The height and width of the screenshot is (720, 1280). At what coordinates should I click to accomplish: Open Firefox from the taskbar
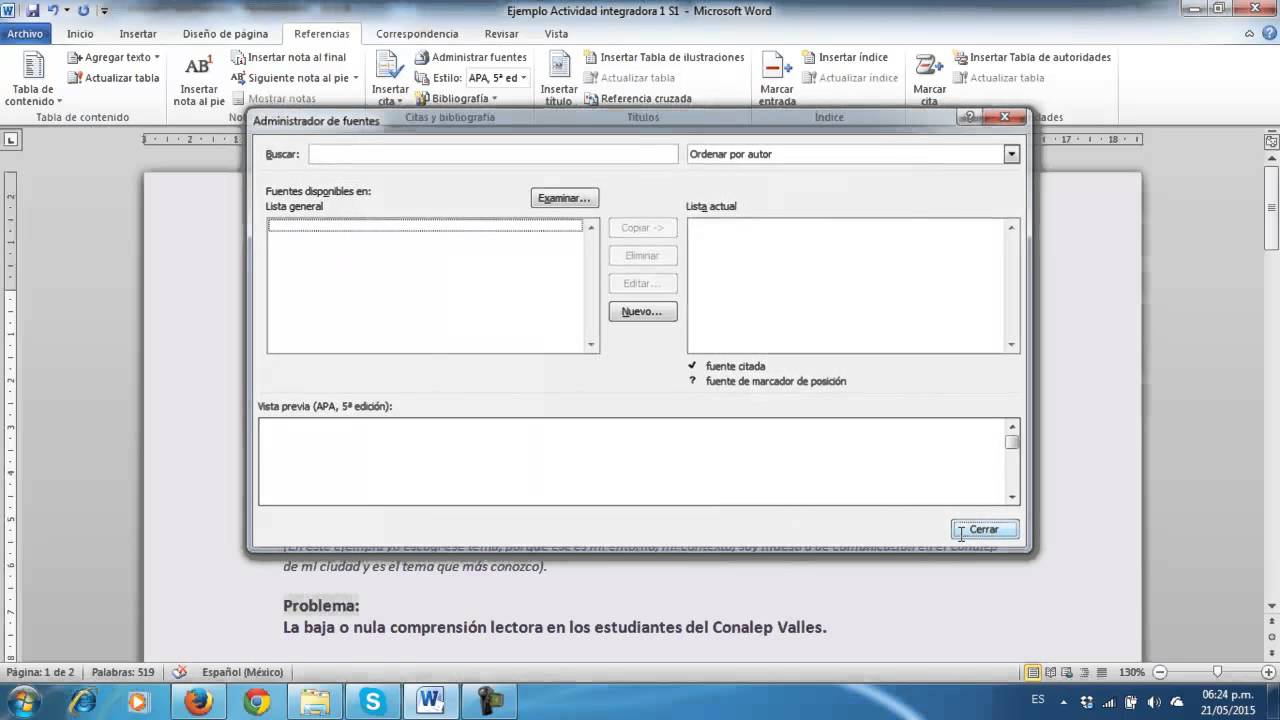[198, 701]
